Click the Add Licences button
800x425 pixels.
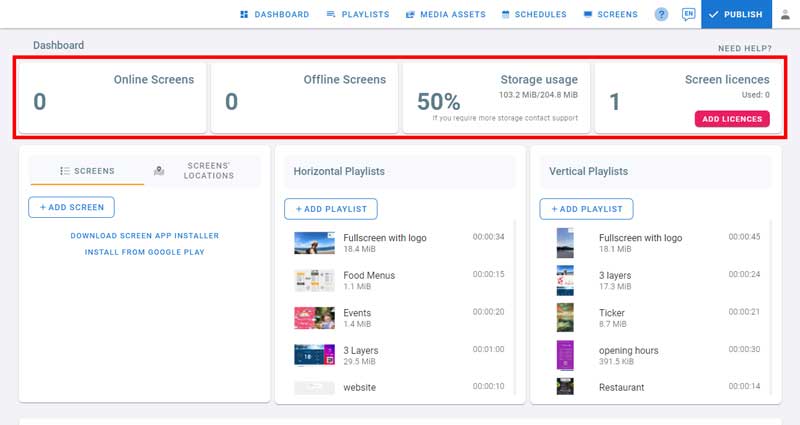coord(731,119)
